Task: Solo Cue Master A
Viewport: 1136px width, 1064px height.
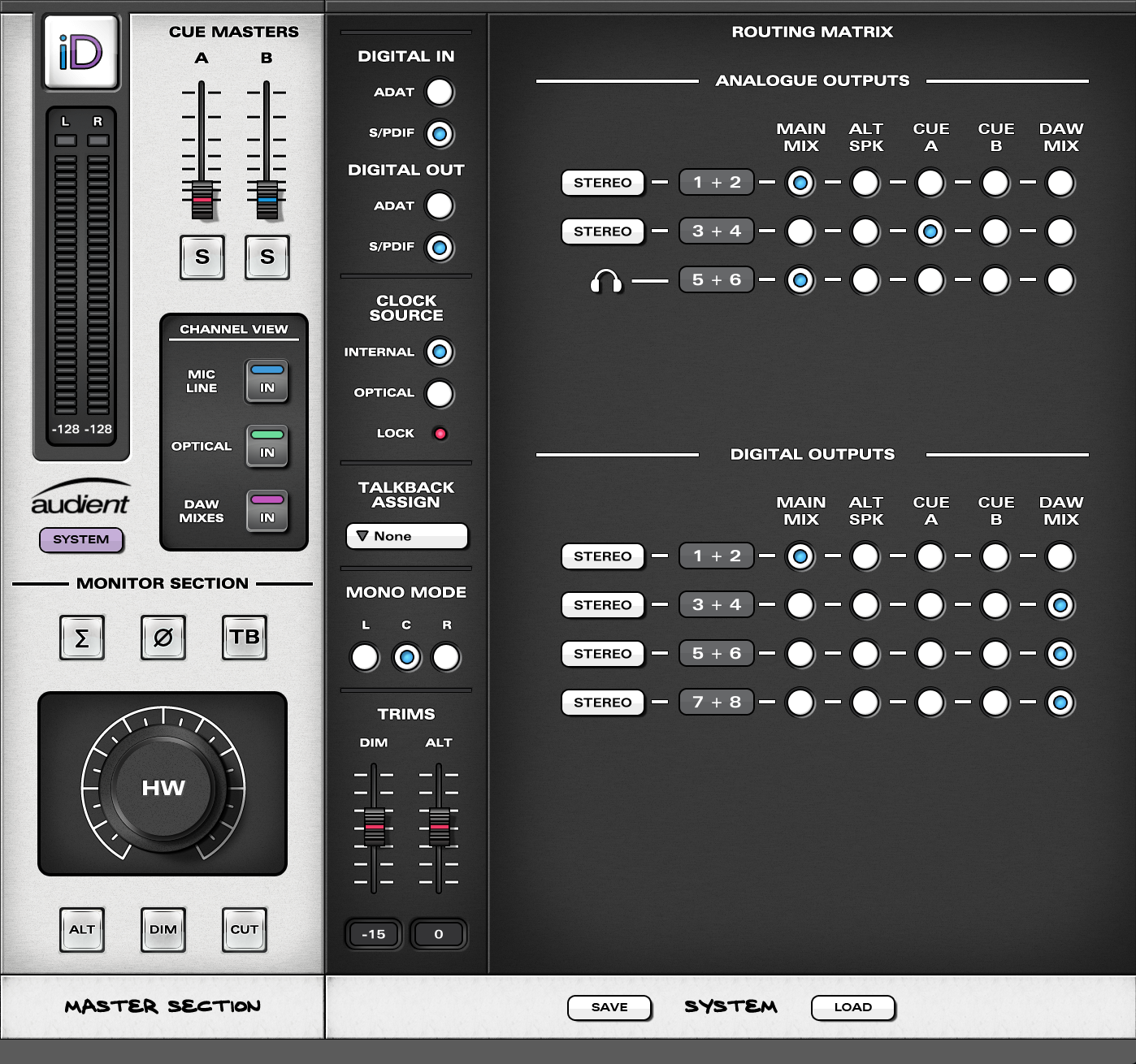Action: coord(202,257)
